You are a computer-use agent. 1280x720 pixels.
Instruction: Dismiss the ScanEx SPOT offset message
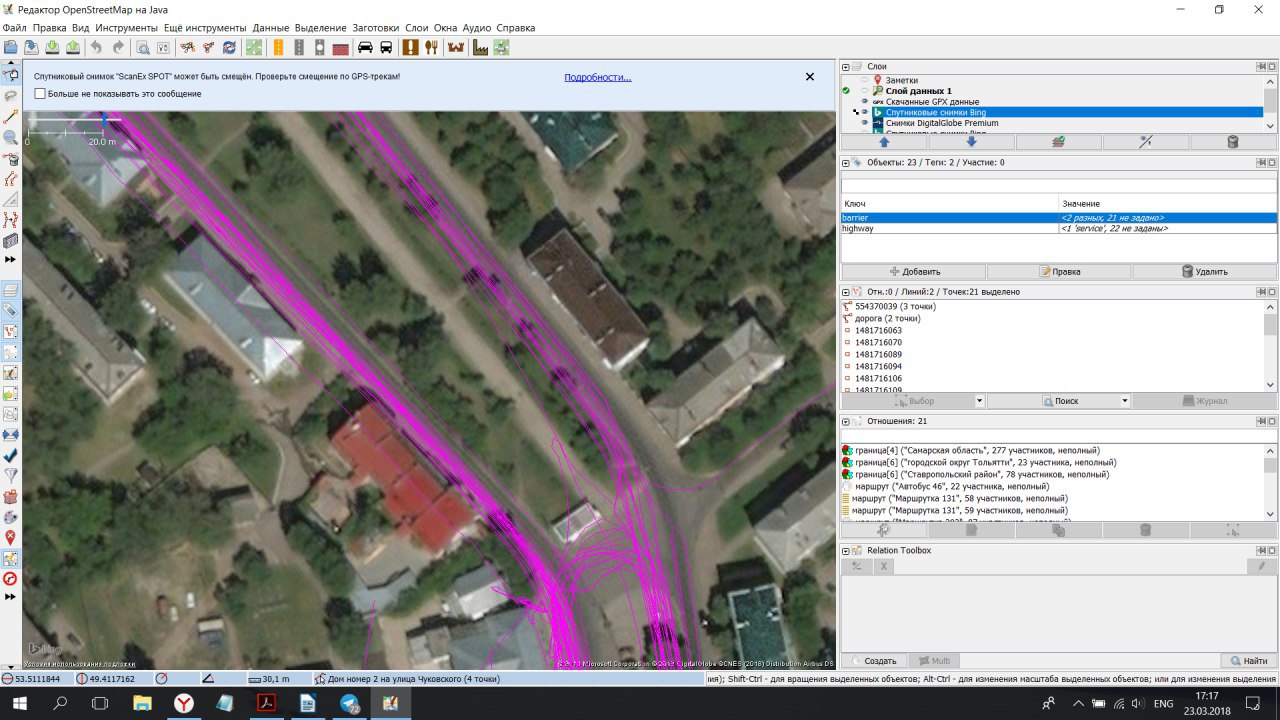click(810, 77)
